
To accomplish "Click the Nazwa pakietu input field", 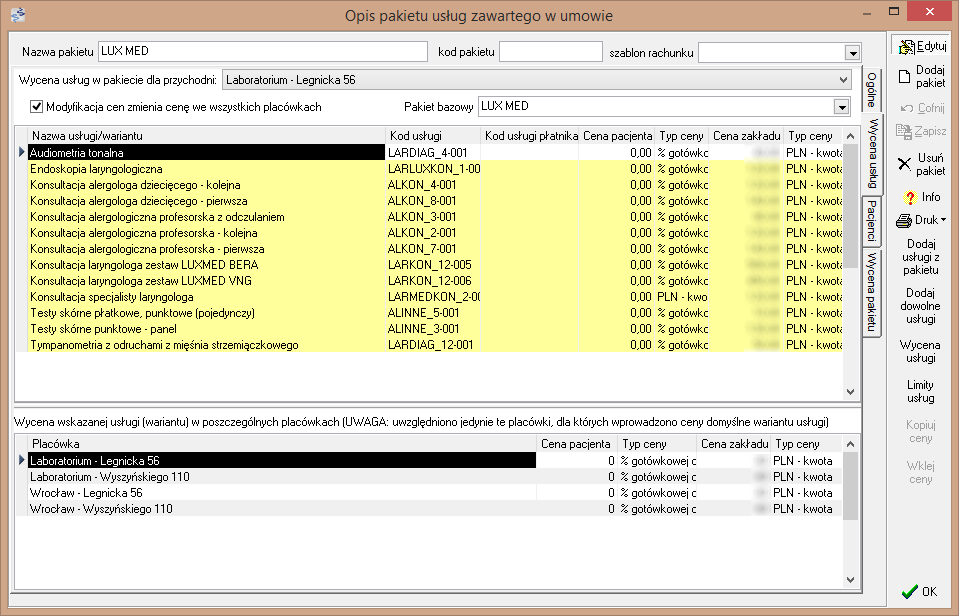I will pos(263,51).
